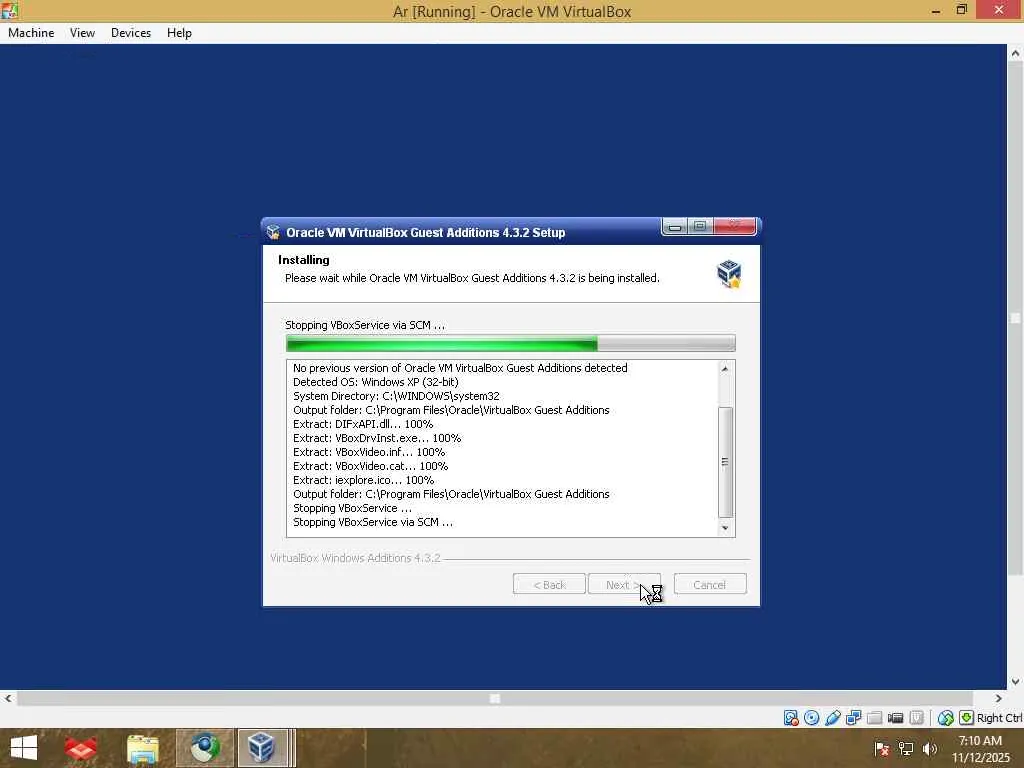This screenshot has width=1024, height=768.
Task: Click the VM horizontal scrollbar thumb
Action: 495,698
